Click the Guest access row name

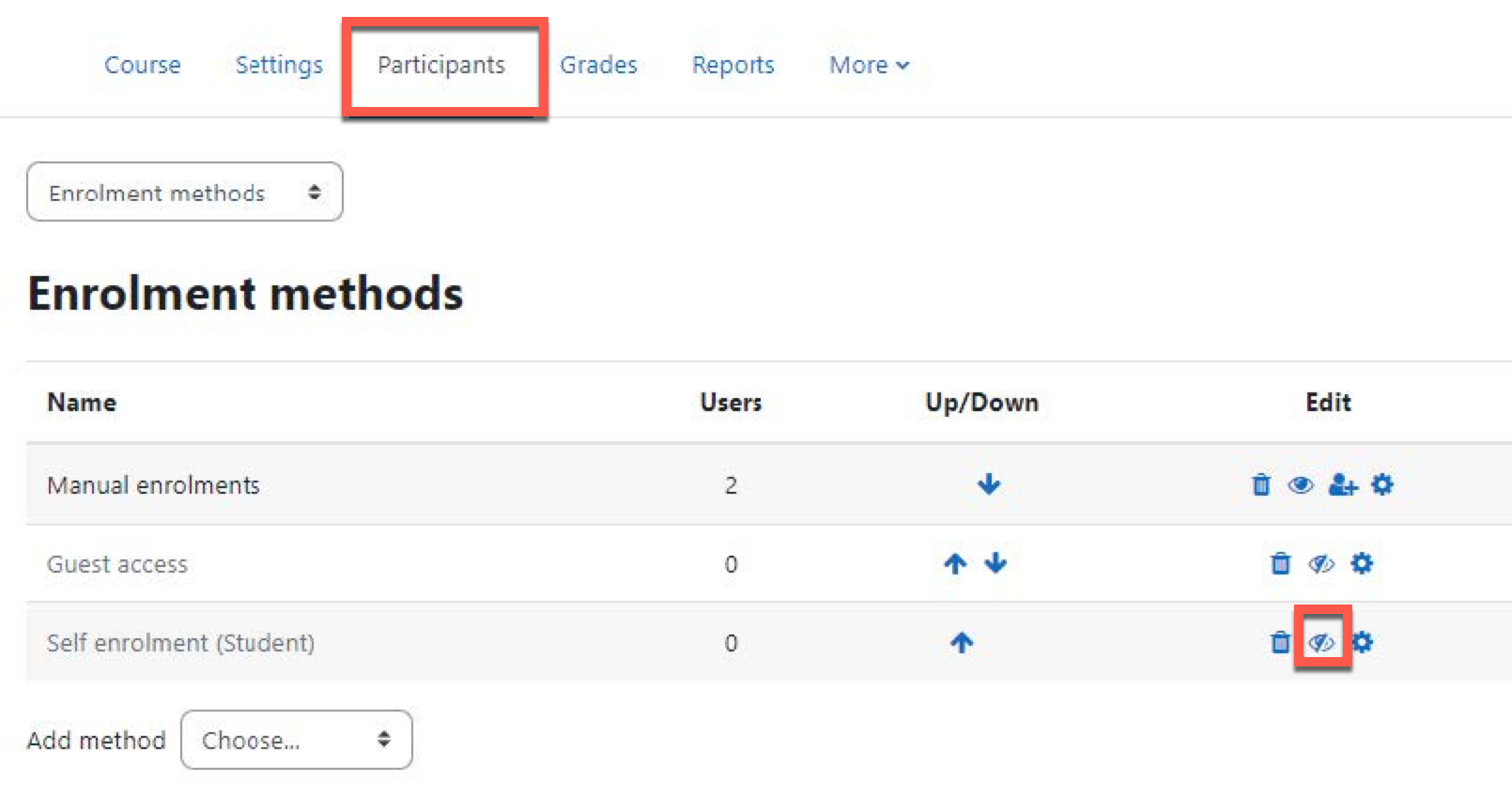tap(117, 564)
